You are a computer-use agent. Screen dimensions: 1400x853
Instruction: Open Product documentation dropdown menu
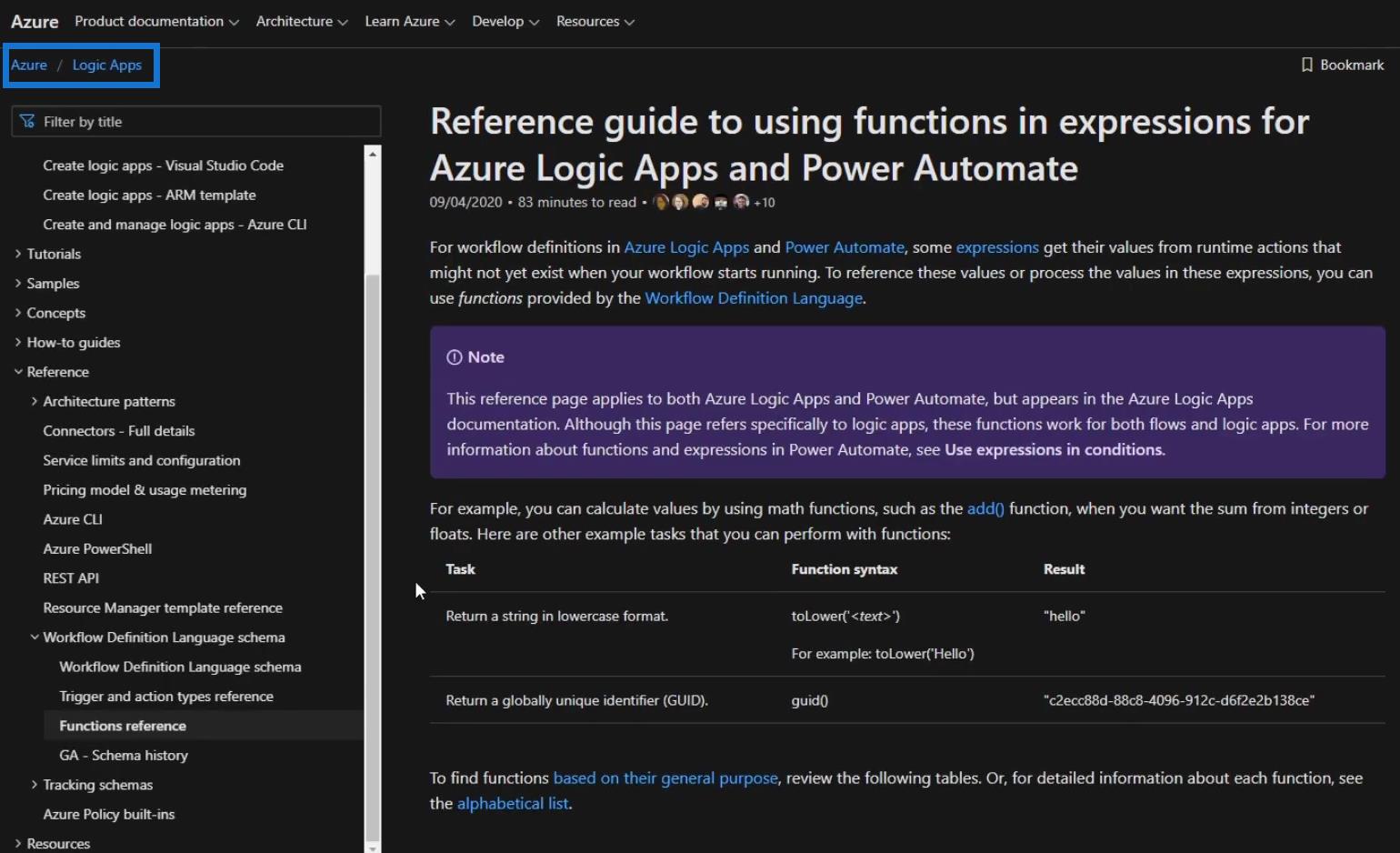click(x=156, y=21)
